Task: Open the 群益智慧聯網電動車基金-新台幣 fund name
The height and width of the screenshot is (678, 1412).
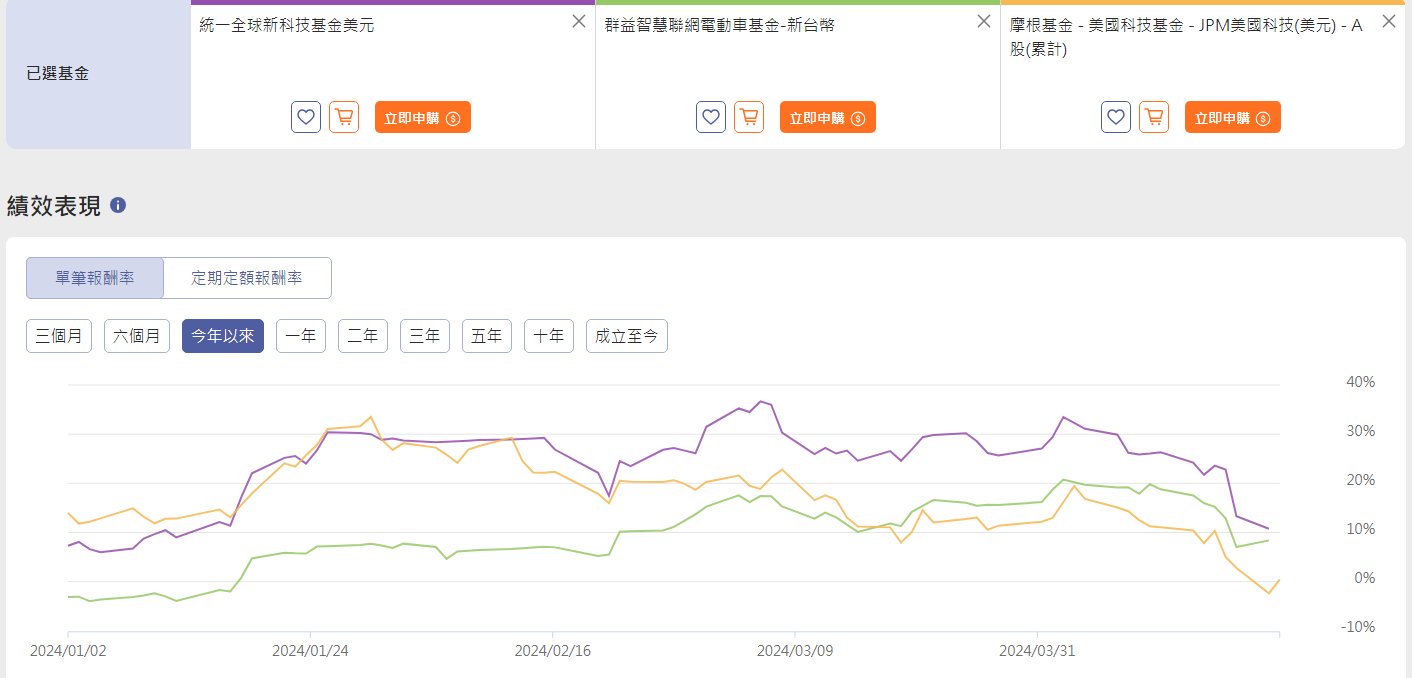Action: pyautogui.click(x=720, y=26)
